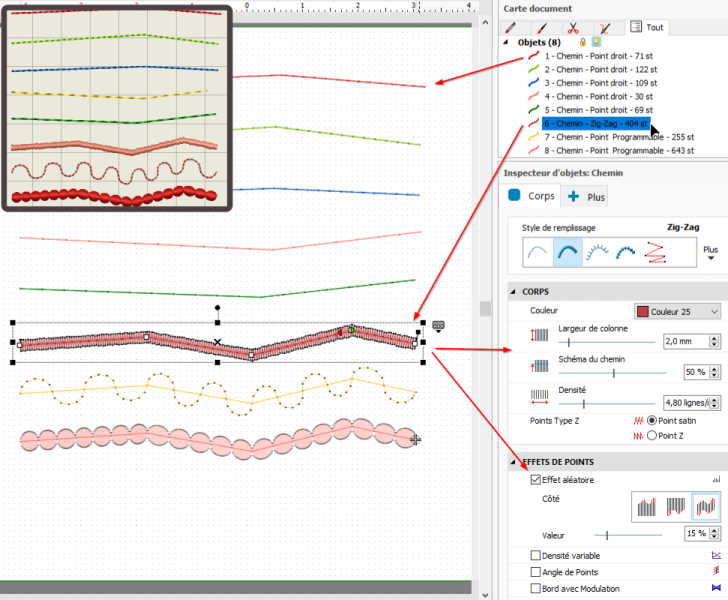Click the Bord avec Modulation bowtie icon
The image size is (728, 600).
coord(716,588)
